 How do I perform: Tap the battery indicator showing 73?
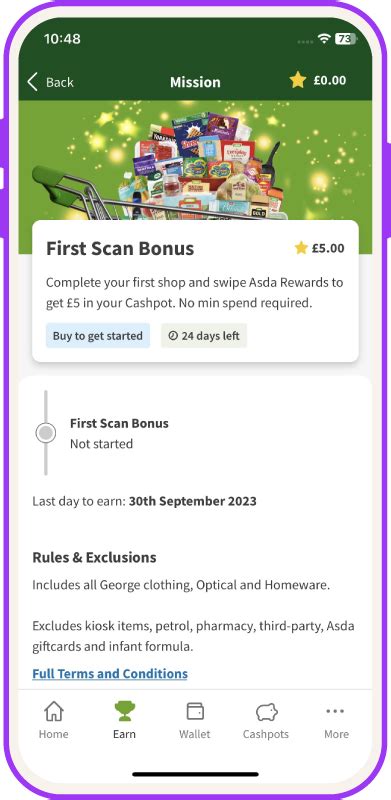pyautogui.click(x=346, y=38)
